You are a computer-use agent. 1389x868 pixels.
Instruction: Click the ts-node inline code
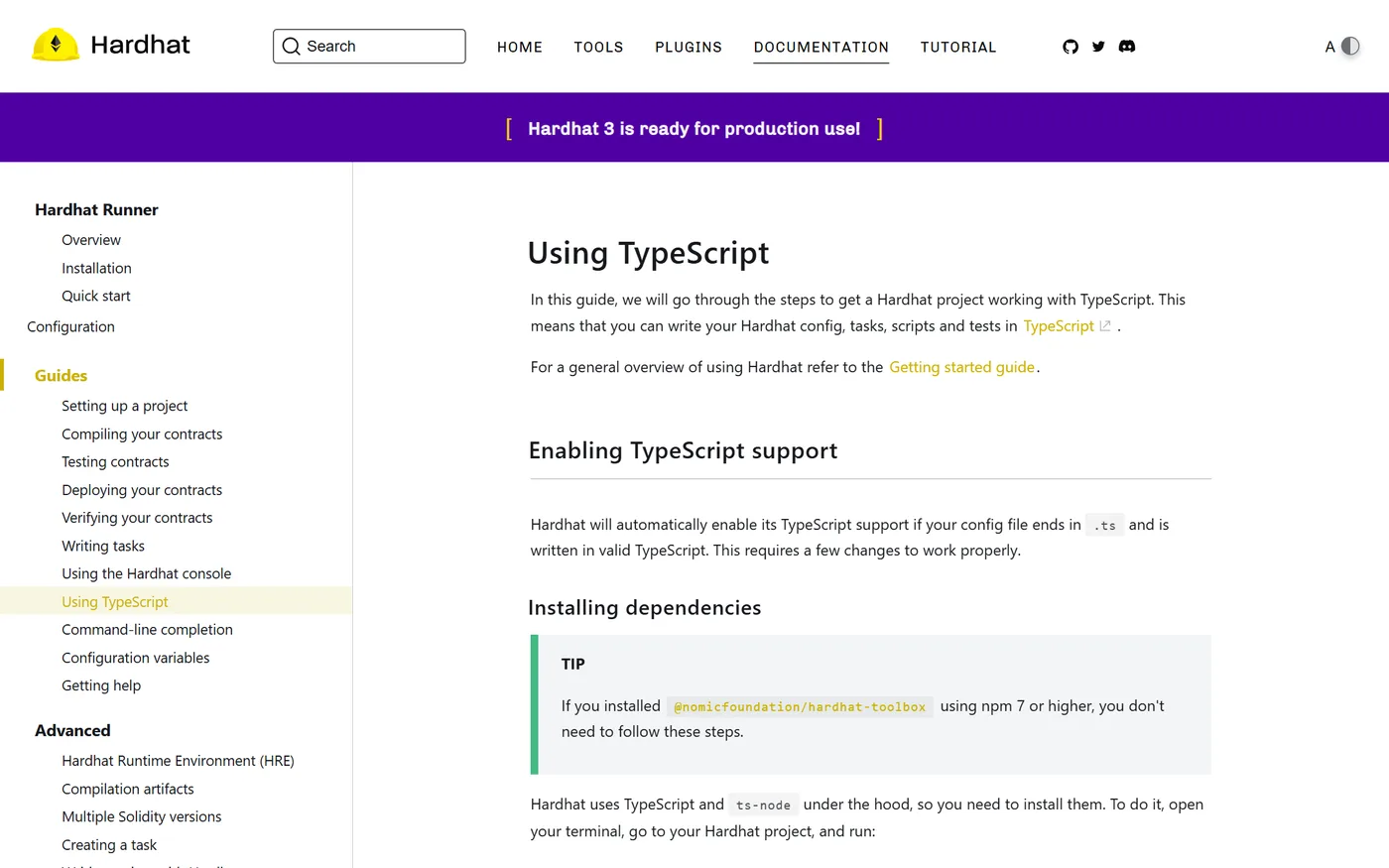coord(763,806)
